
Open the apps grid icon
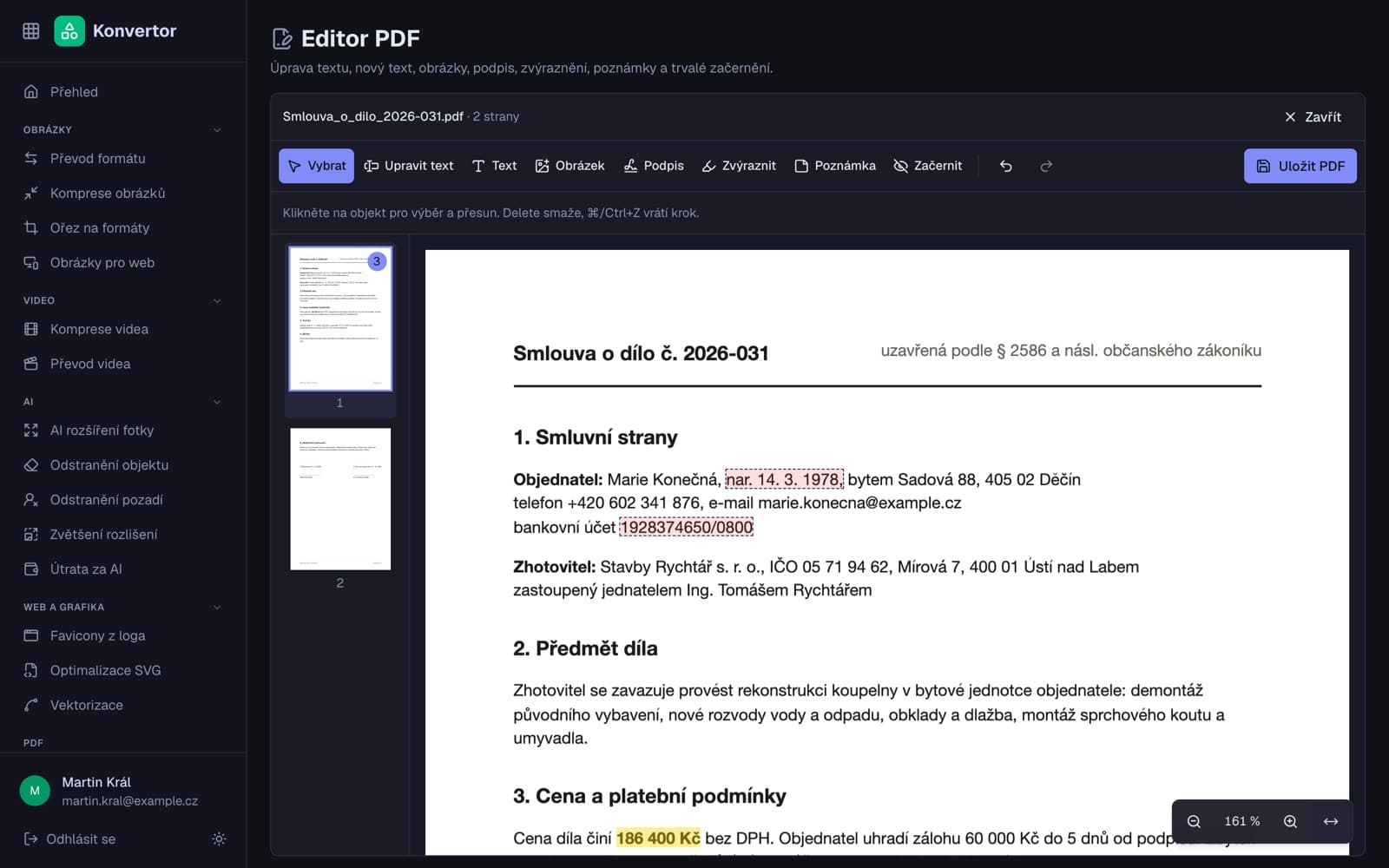point(31,31)
